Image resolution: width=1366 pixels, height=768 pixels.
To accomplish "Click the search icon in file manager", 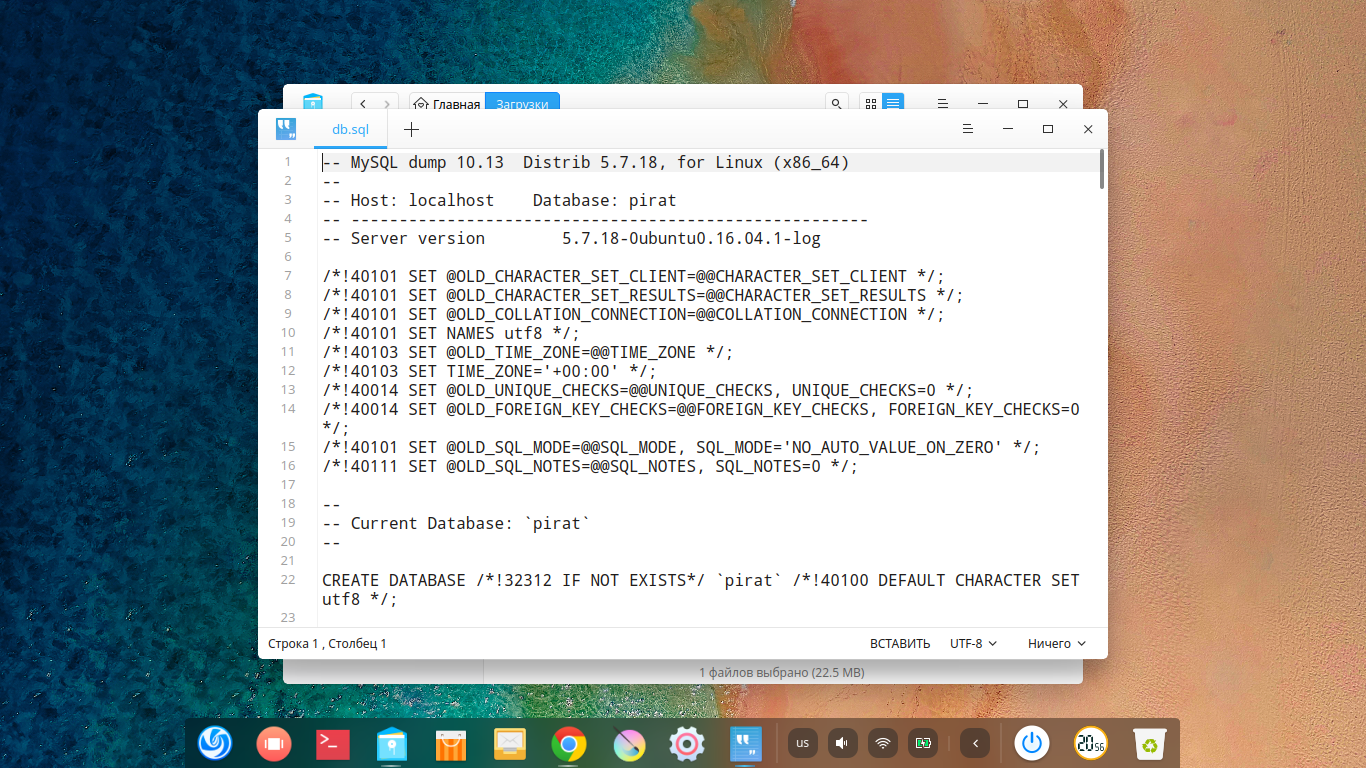I will (837, 103).
